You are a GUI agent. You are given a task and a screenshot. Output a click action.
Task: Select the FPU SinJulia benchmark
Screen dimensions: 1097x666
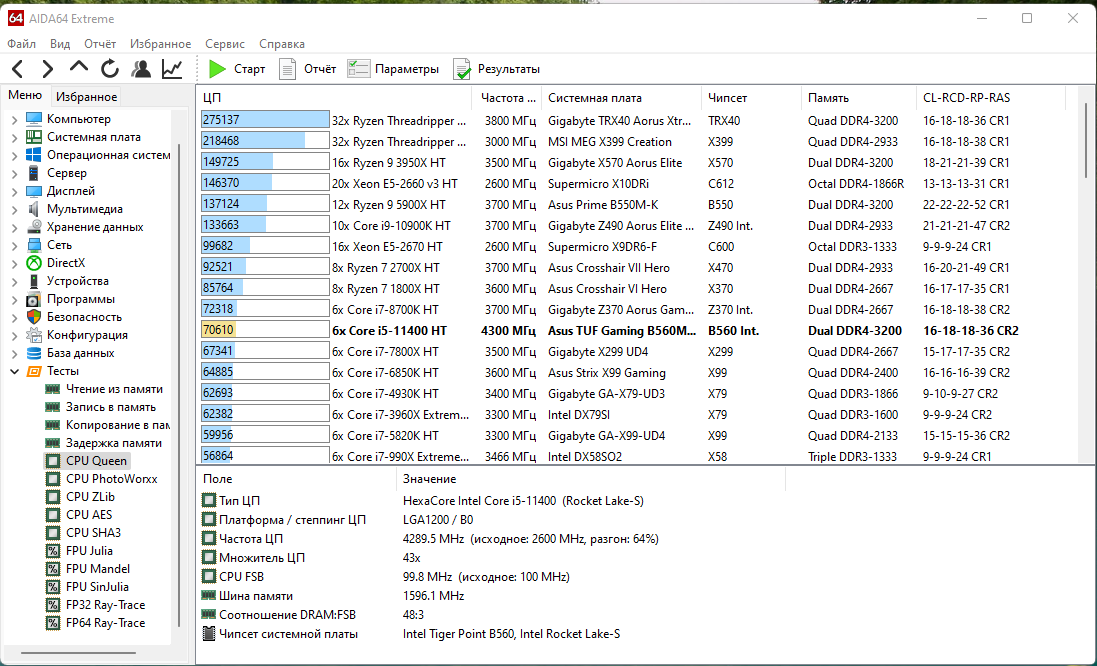click(87, 587)
